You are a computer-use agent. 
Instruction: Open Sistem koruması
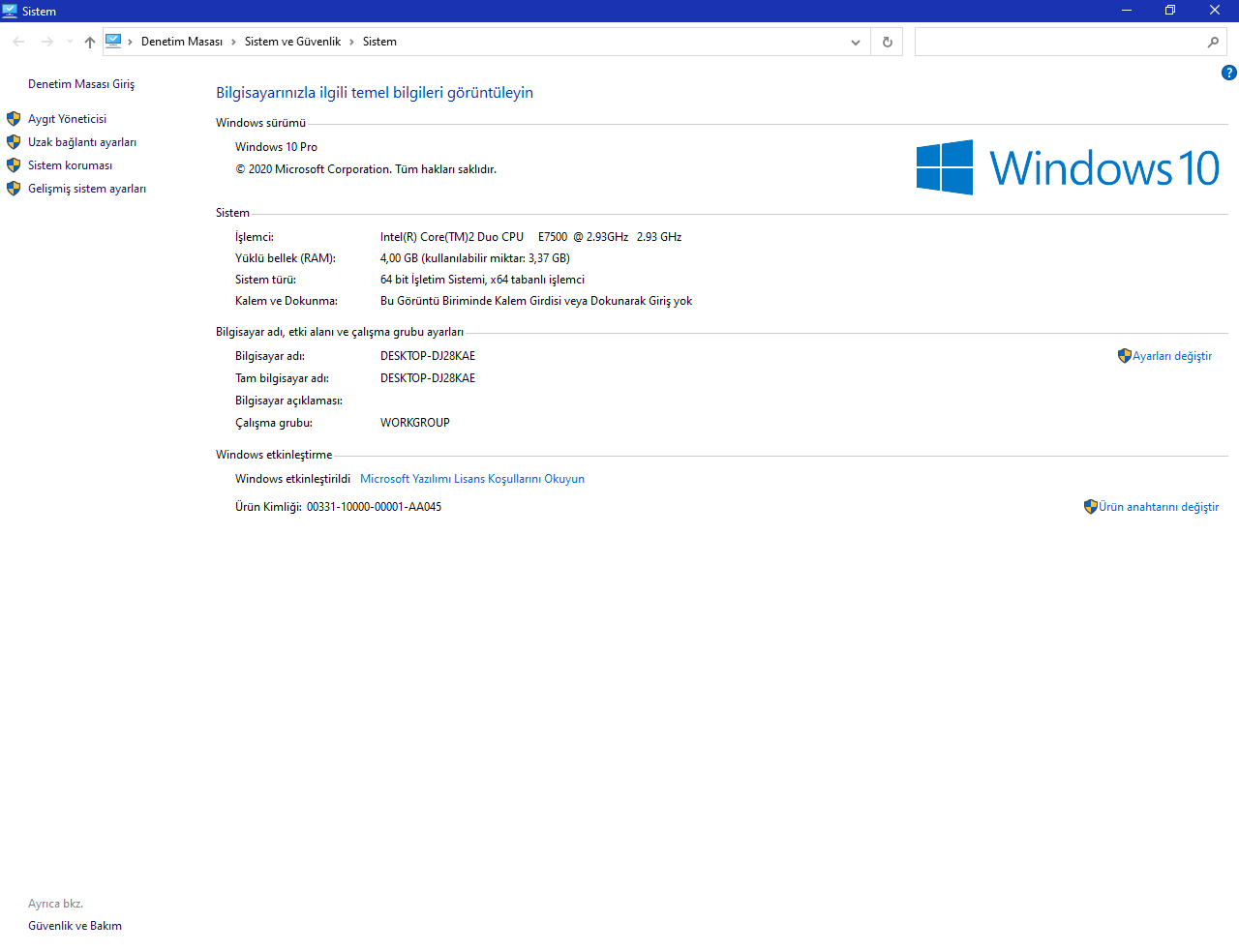(x=70, y=165)
